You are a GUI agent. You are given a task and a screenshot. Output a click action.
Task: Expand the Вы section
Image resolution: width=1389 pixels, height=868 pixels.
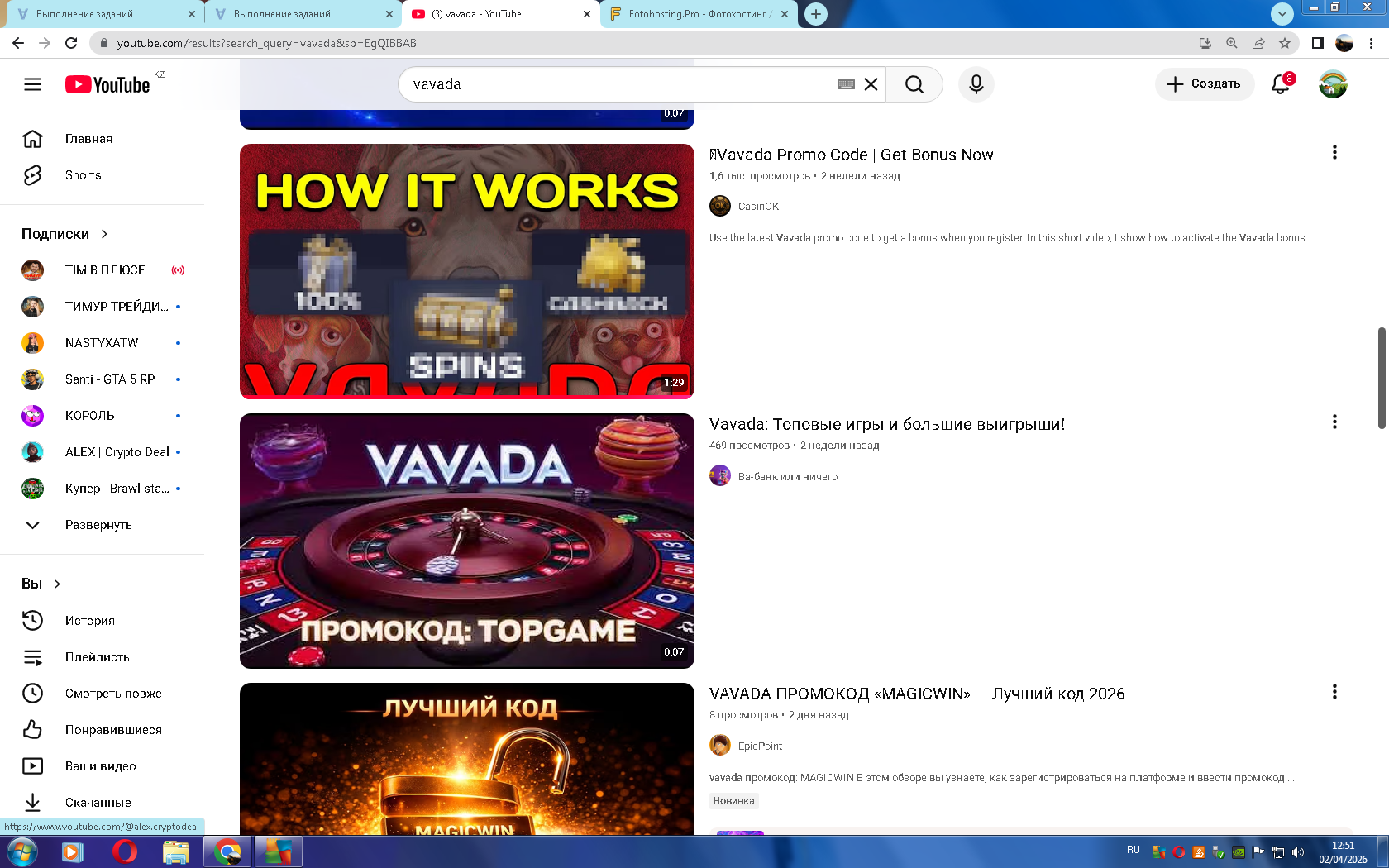pyautogui.click(x=41, y=584)
